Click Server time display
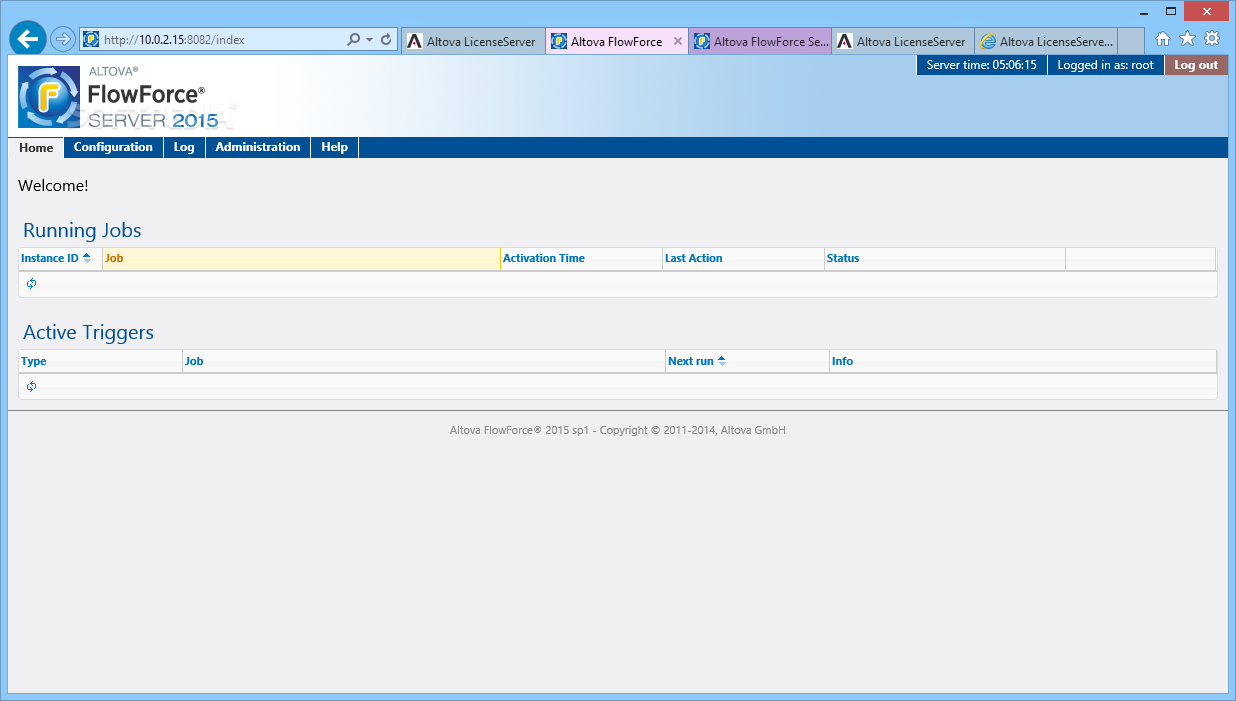 tap(981, 65)
